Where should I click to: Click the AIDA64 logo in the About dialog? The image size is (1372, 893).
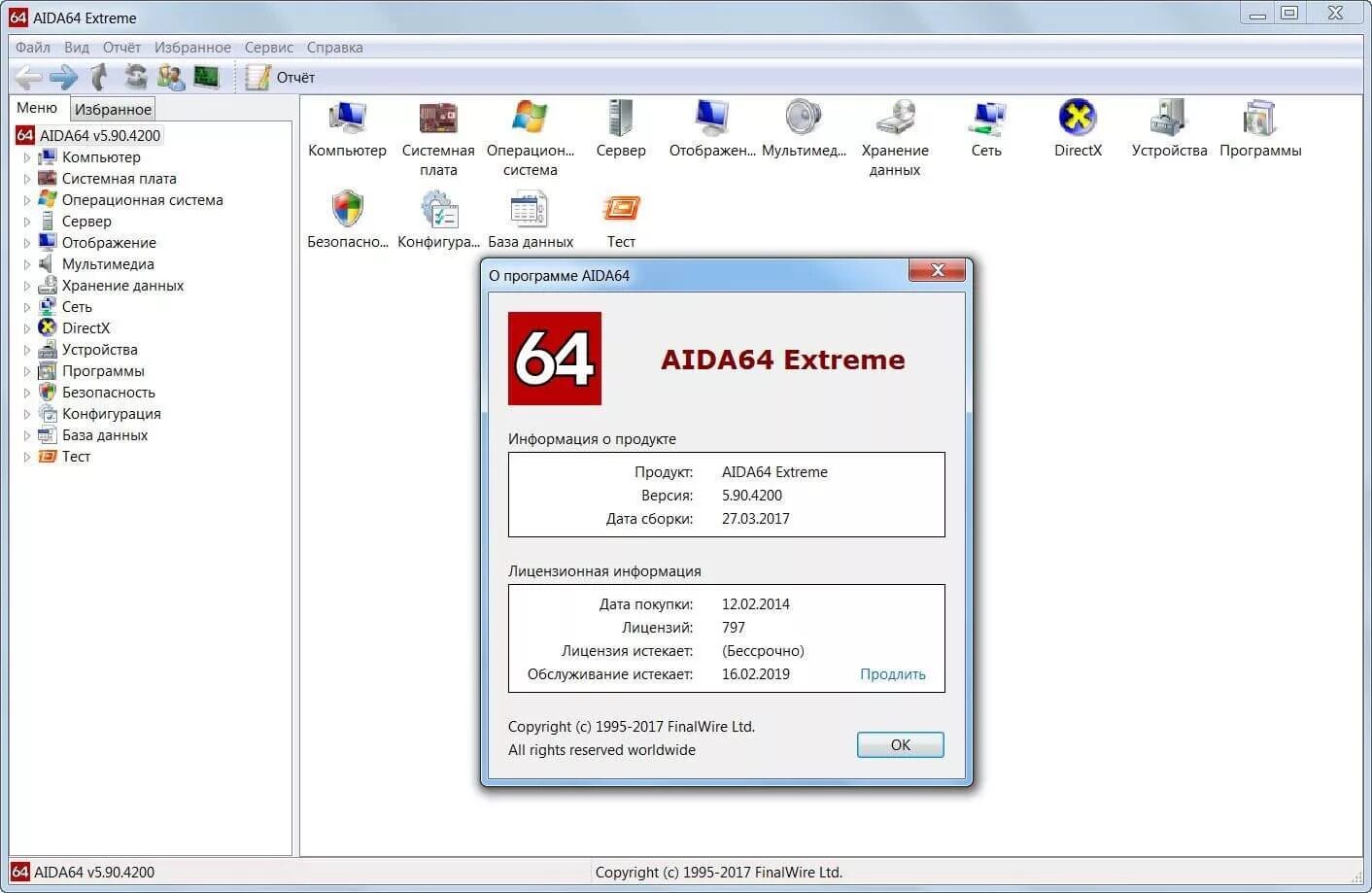coord(555,359)
